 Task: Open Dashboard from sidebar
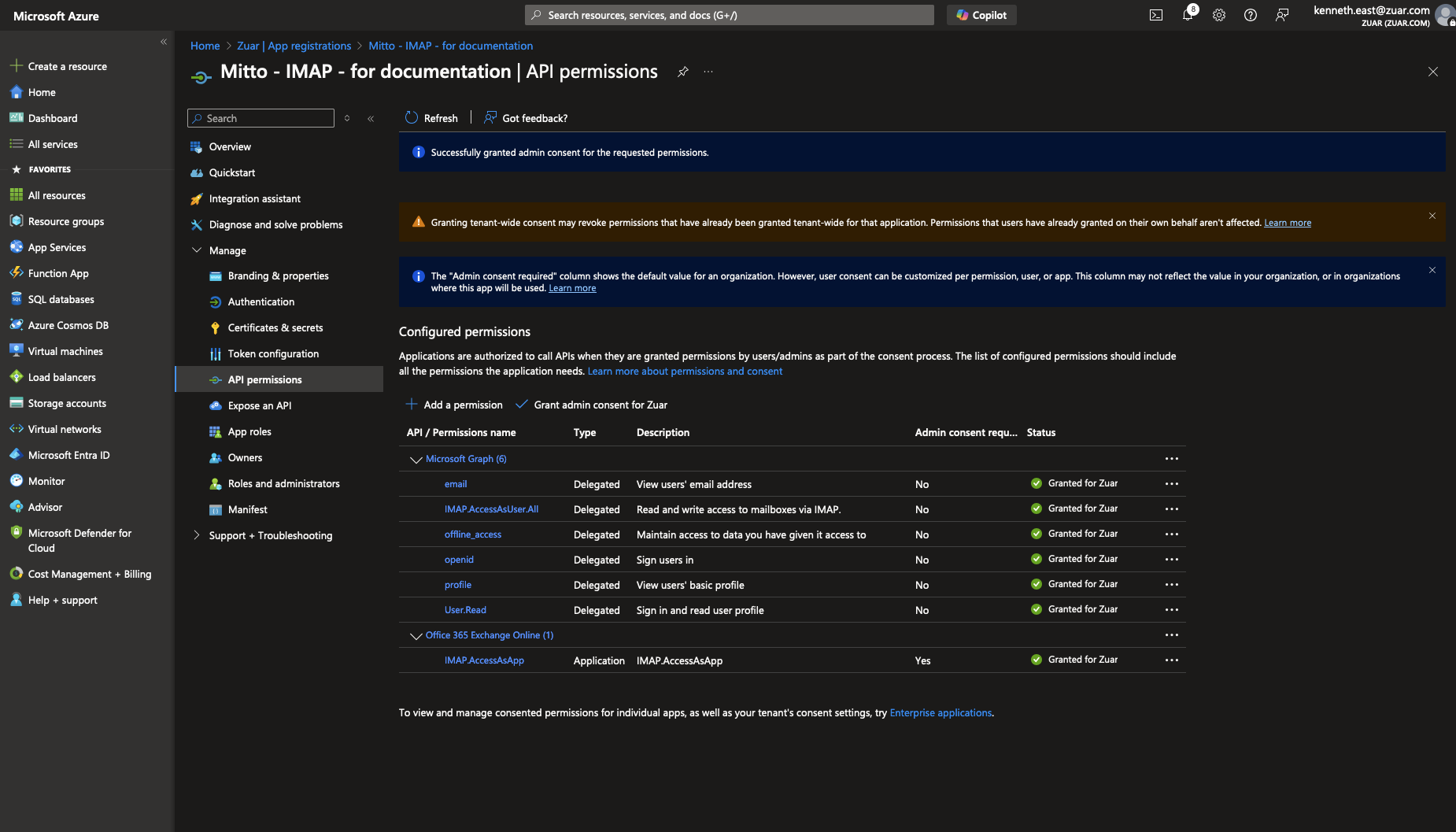[53, 118]
